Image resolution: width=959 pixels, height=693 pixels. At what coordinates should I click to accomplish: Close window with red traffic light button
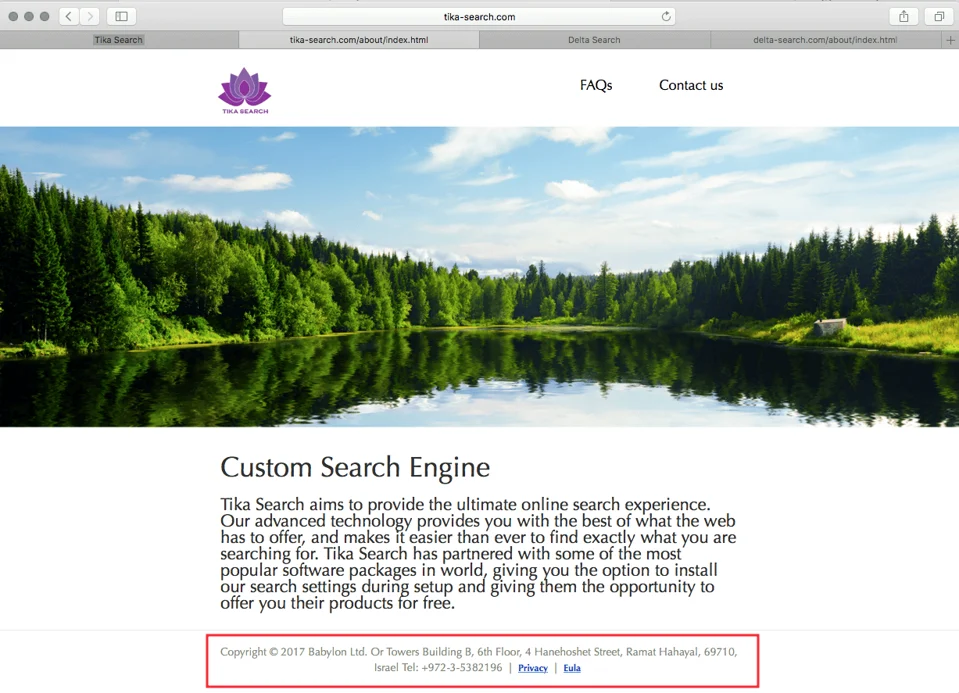click(13, 17)
